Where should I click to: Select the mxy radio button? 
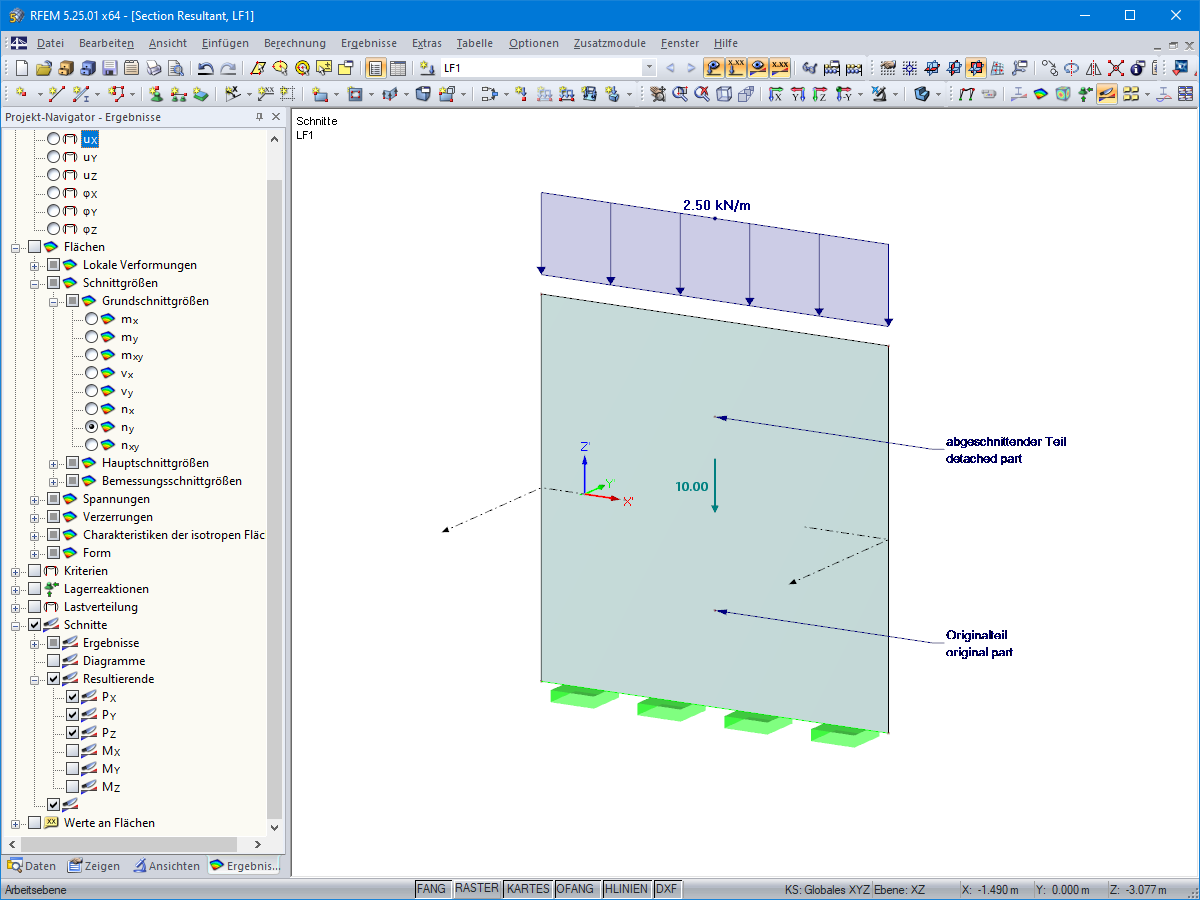(x=92, y=355)
